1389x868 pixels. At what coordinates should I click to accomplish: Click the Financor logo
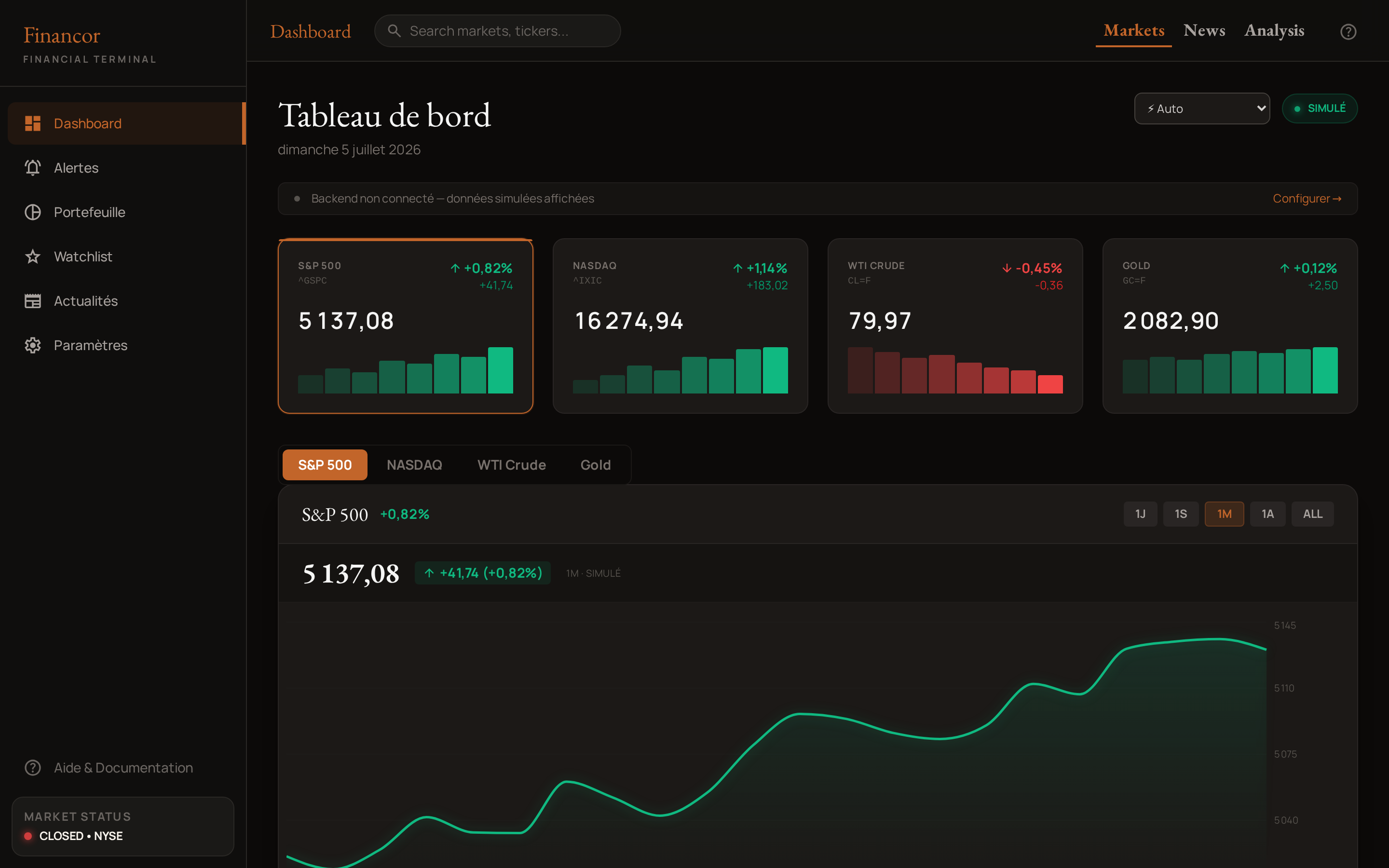[62, 36]
